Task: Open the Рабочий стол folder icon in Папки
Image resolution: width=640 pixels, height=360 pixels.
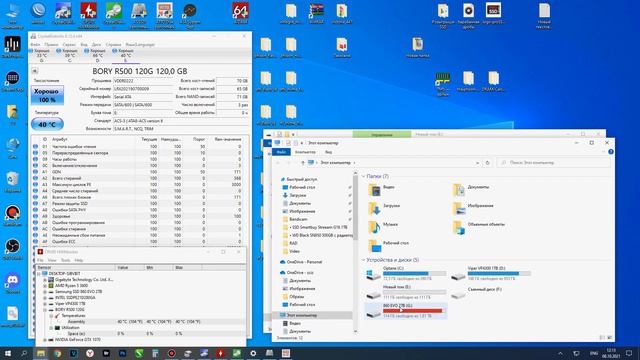Action: 374,245
